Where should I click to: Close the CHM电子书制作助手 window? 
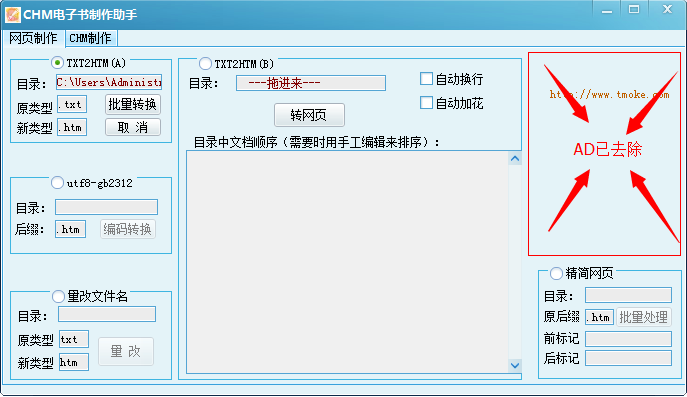667,10
